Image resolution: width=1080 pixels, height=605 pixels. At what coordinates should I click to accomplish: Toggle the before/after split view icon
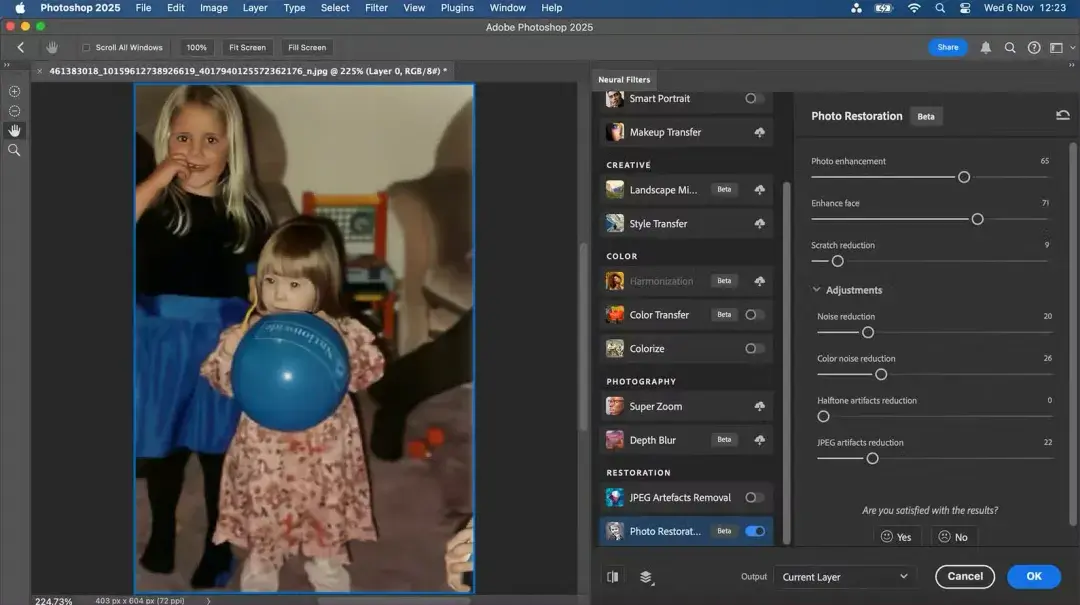(x=613, y=577)
